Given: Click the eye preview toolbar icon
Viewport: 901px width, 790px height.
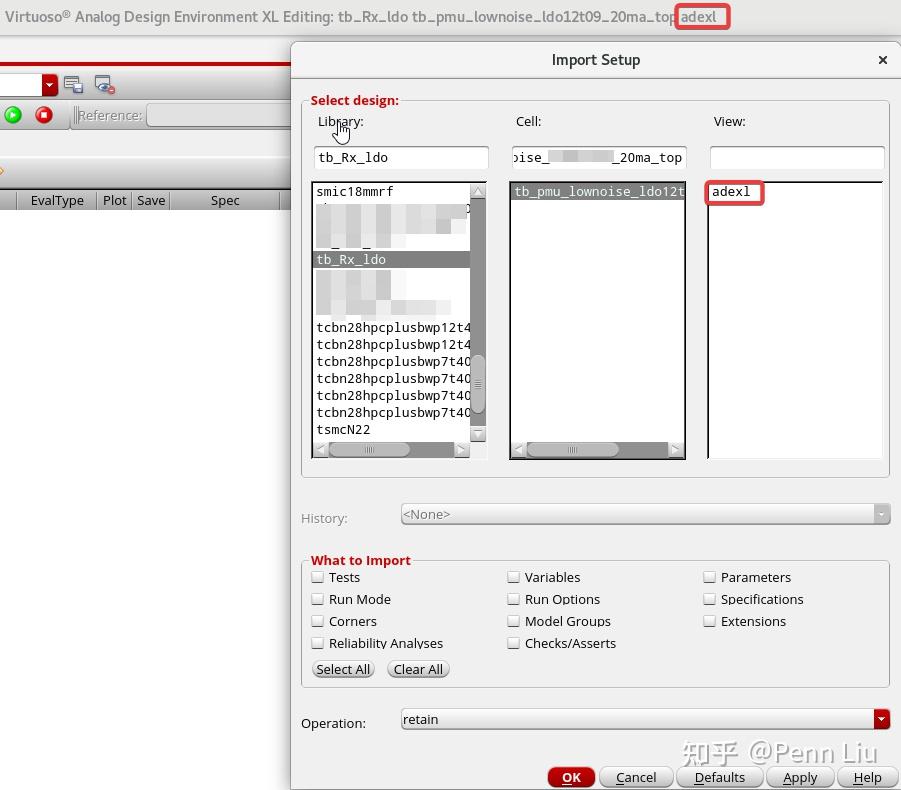Looking at the screenshot, I should (x=105, y=85).
